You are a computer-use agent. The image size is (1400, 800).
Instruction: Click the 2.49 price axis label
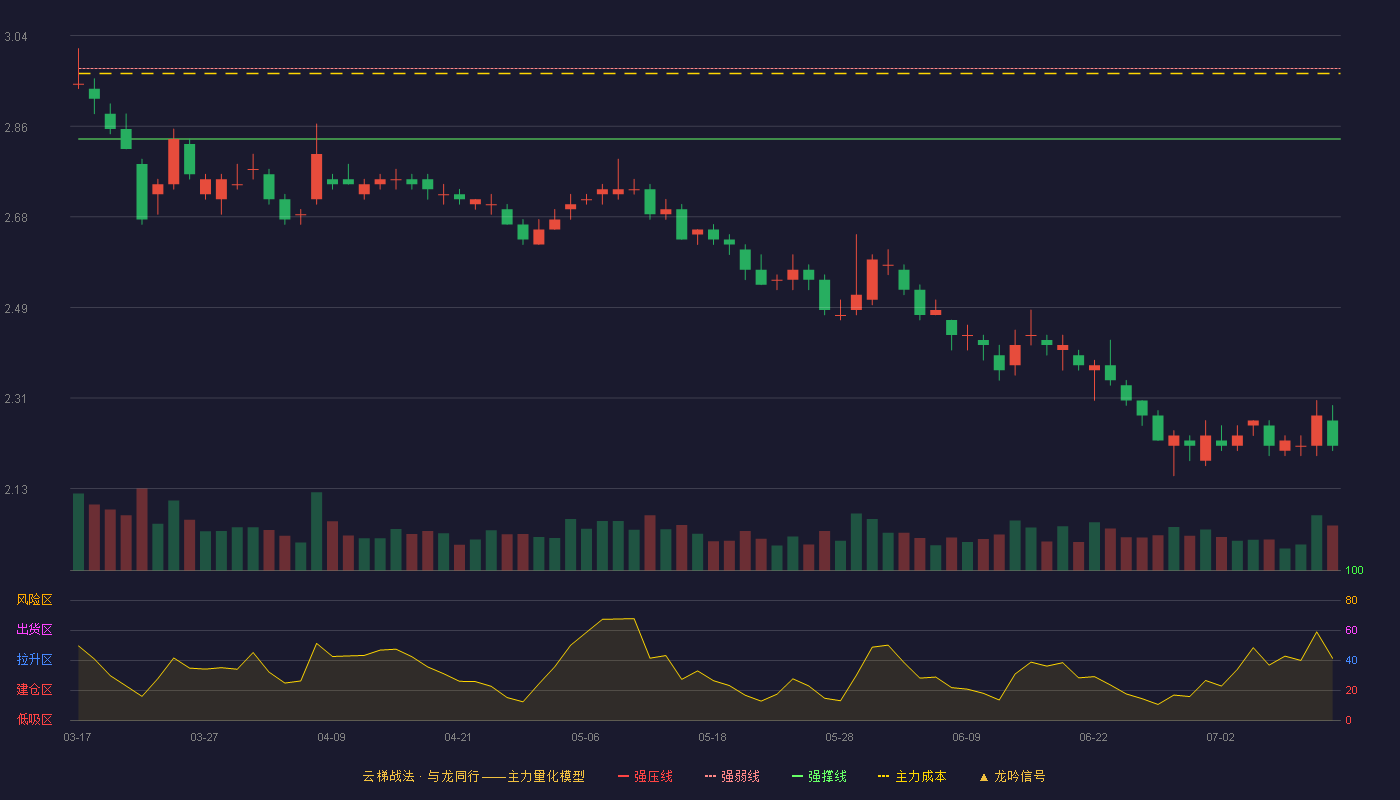tap(16, 309)
